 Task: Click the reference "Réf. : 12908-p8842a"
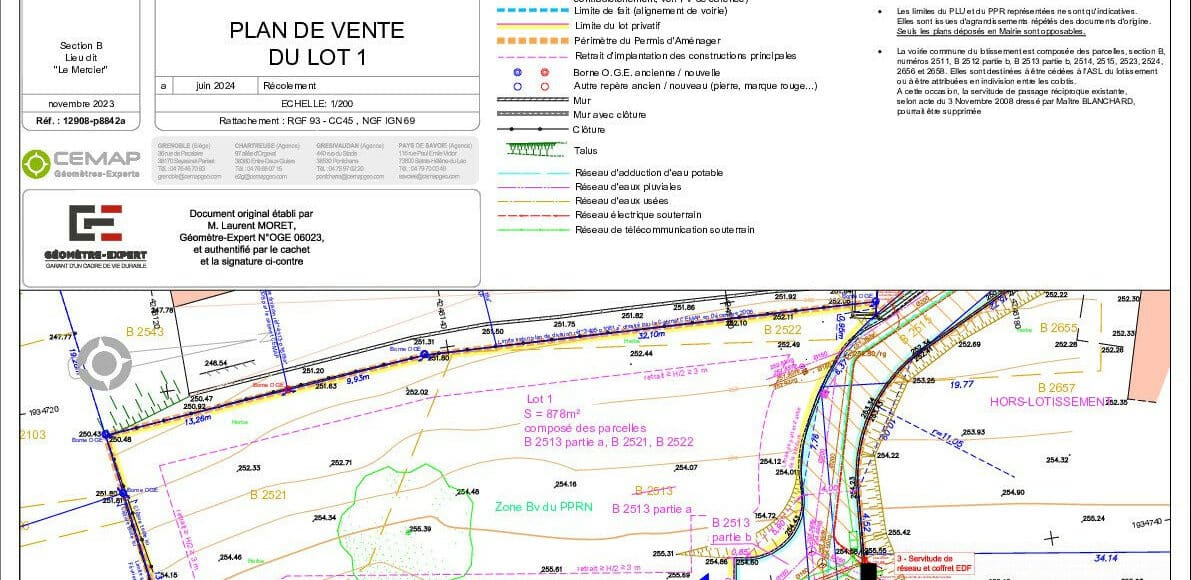[x=81, y=121]
